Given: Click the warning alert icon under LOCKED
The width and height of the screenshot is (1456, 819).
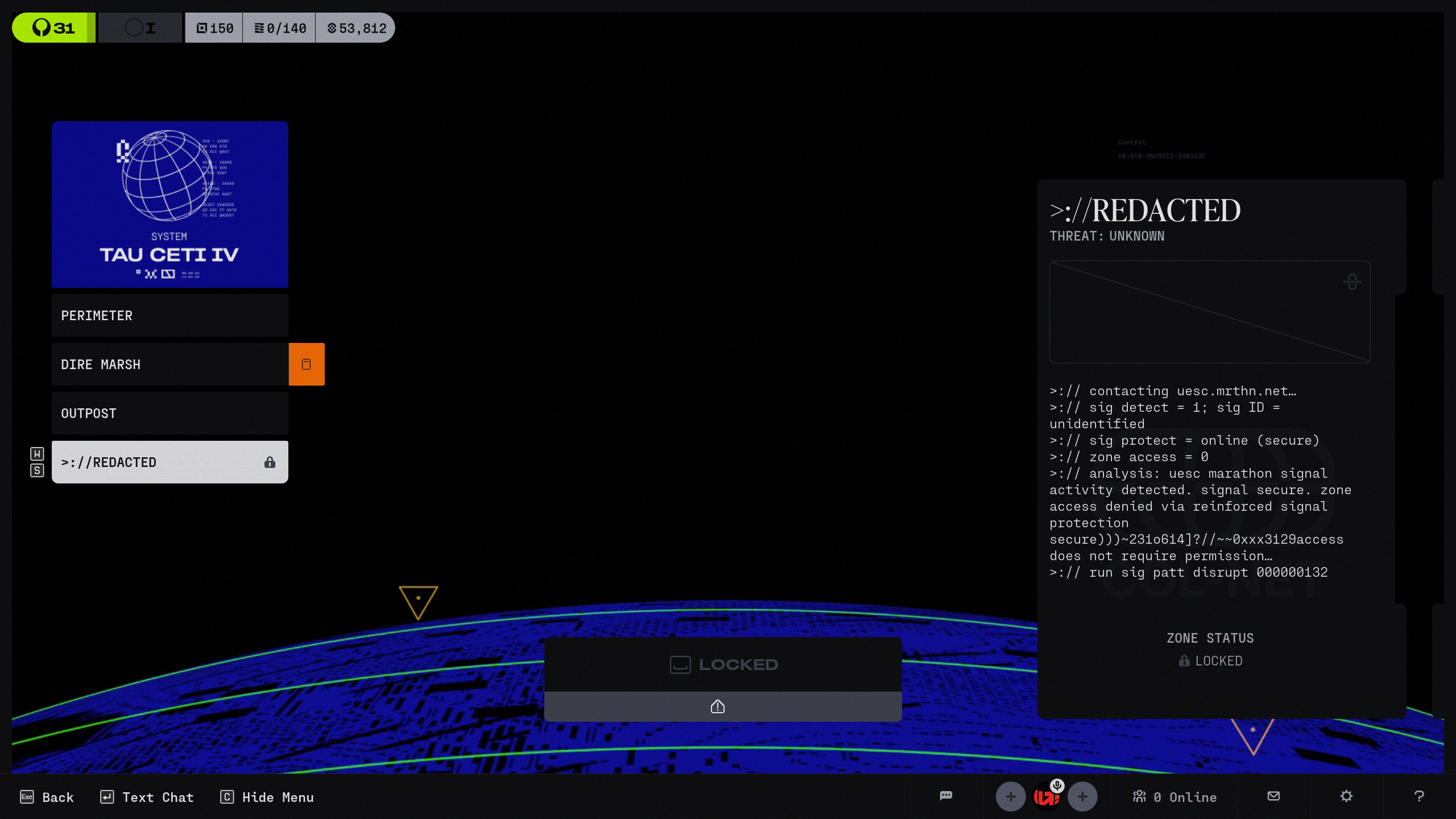Looking at the screenshot, I should pyautogui.click(x=718, y=706).
